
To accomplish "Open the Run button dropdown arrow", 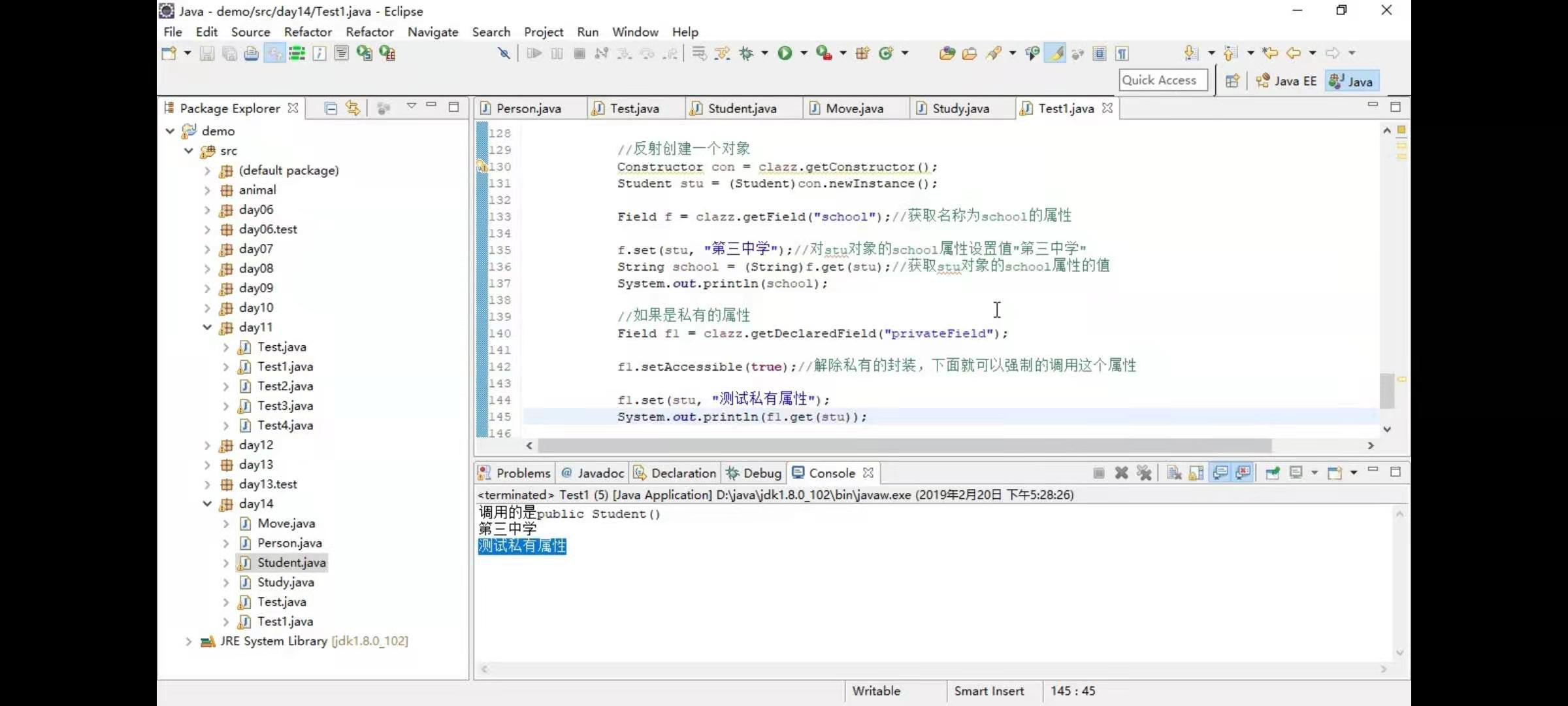I will [x=804, y=53].
